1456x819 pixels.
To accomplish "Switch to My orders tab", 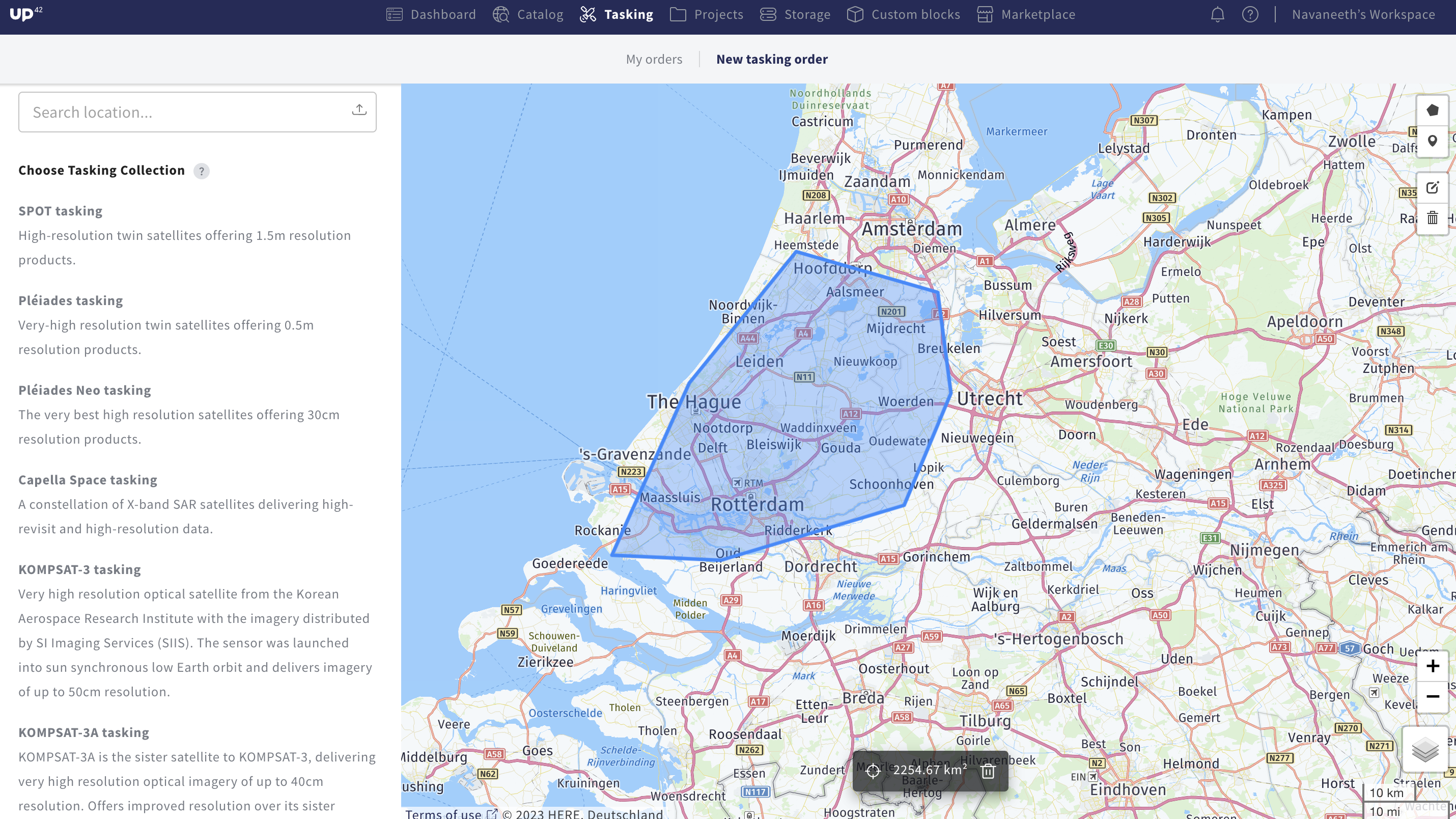I will 653,60.
